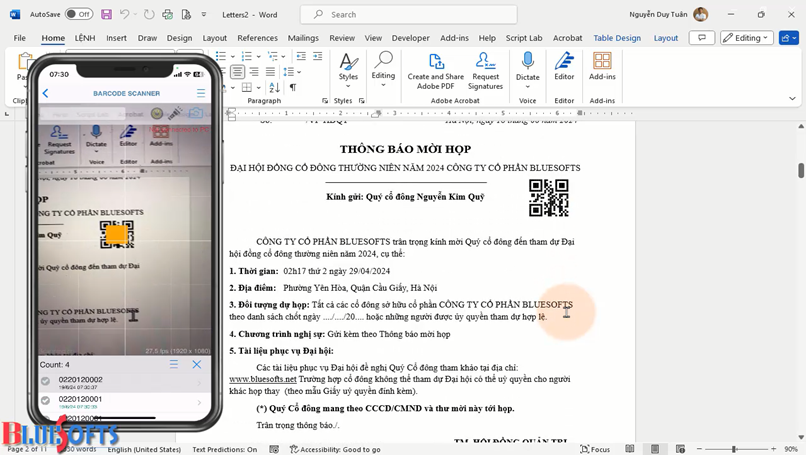Redo the last action
Screen dimensions: 806x455
point(149,14)
